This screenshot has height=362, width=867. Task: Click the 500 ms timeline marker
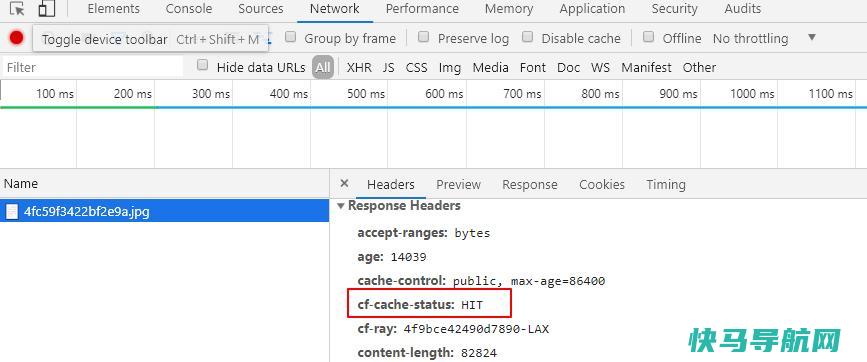[x=365, y=94]
